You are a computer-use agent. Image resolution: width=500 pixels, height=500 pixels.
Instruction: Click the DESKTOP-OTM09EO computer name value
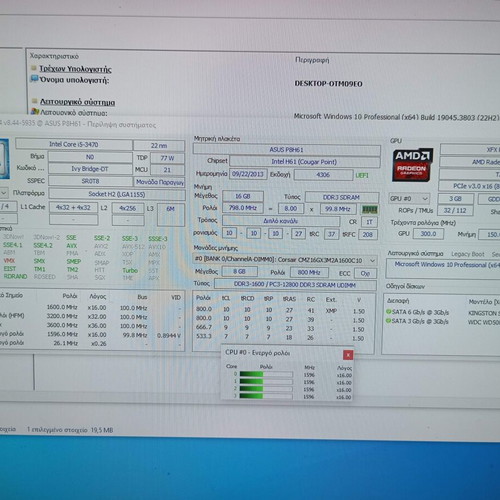coord(328,84)
